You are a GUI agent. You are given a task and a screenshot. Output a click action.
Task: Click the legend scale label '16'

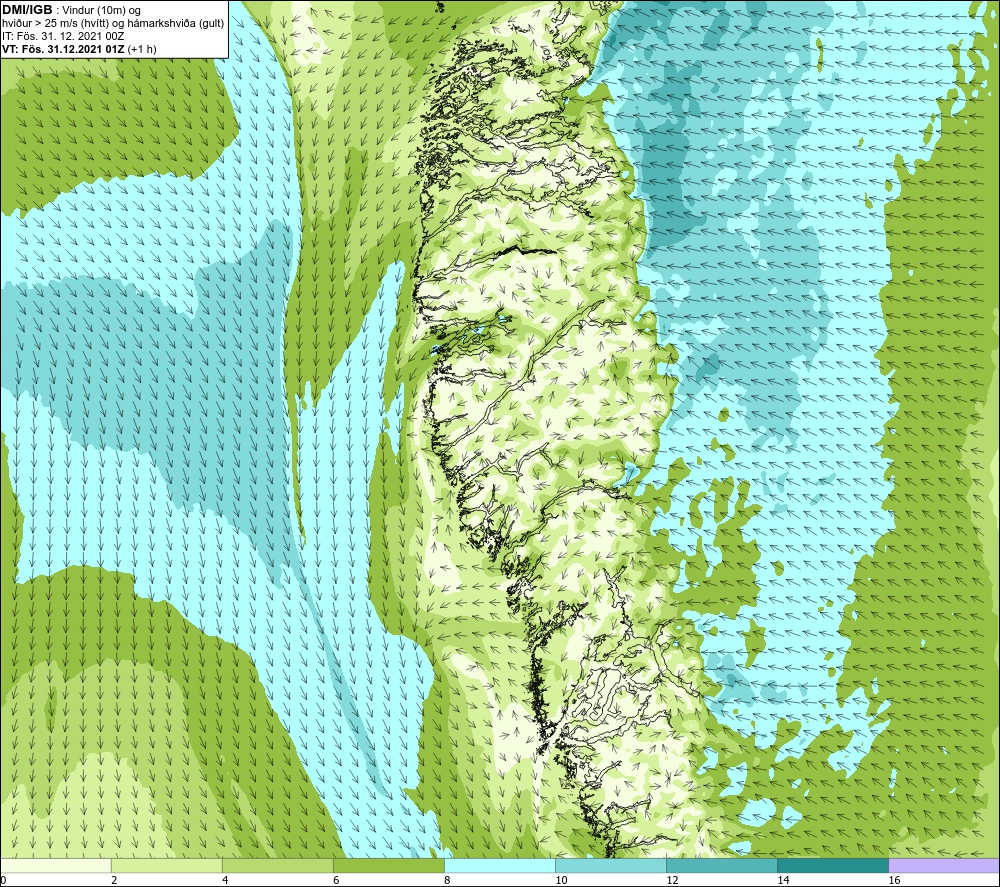893,880
